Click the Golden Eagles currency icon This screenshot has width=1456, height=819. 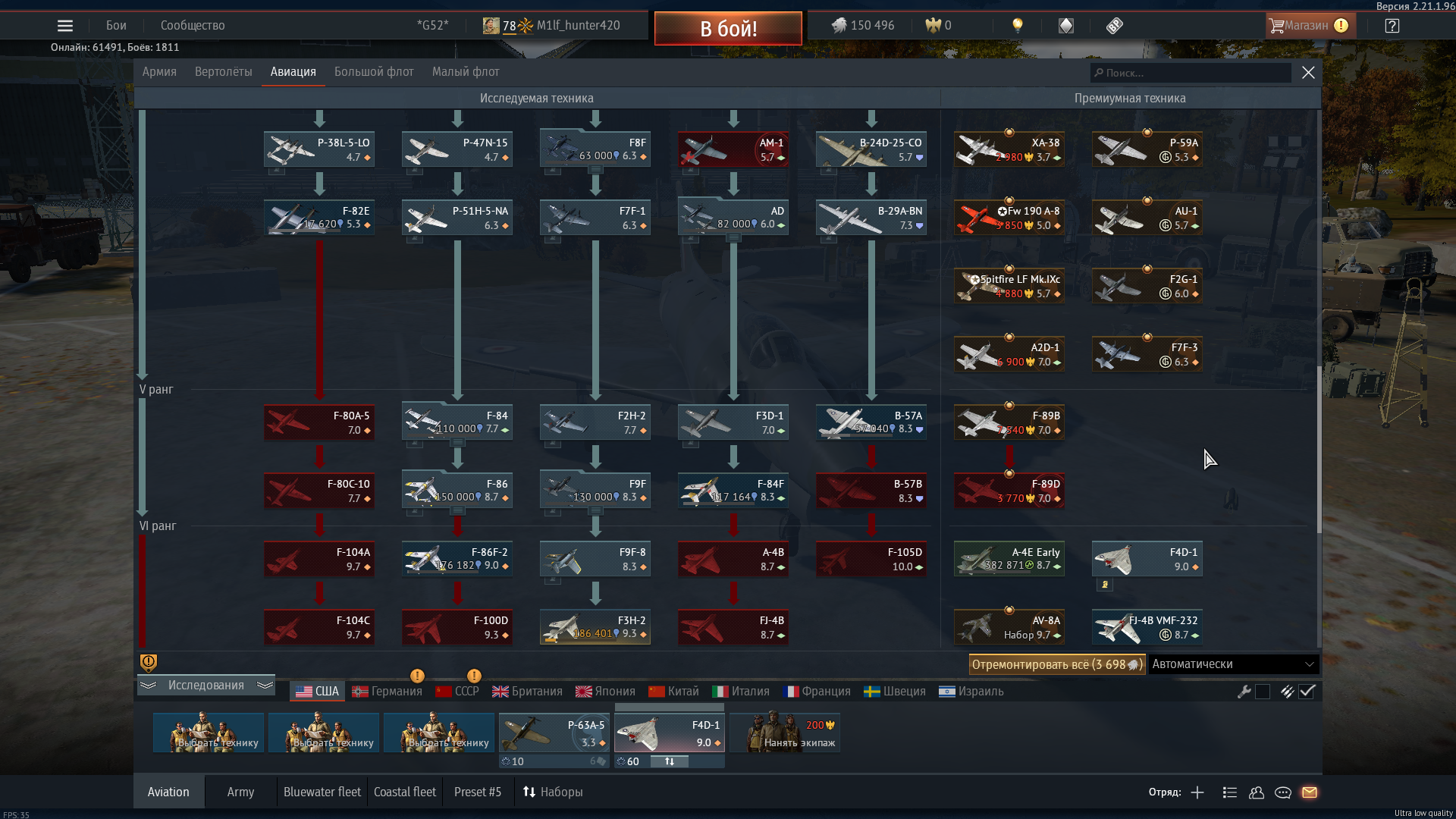[x=933, y=26]
